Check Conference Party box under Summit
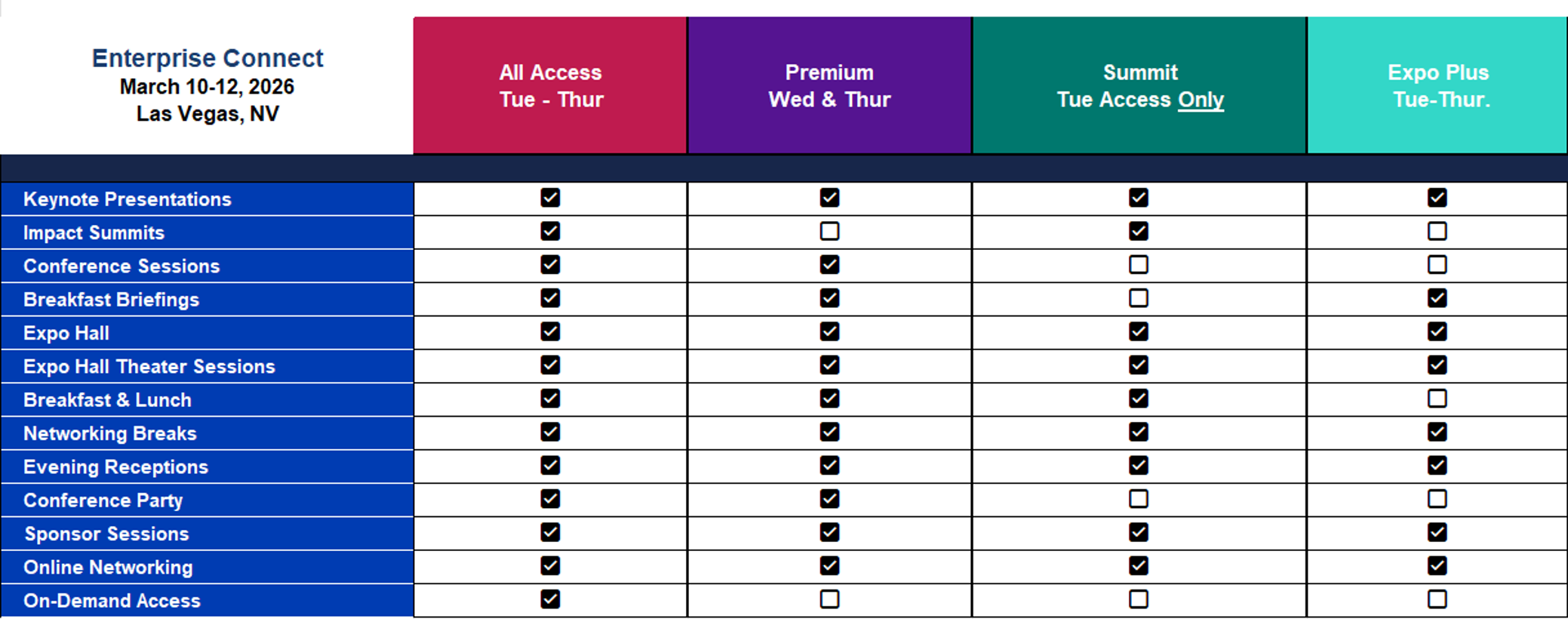The height and width of the screenshot is (619, 1568). (1138, 499)
